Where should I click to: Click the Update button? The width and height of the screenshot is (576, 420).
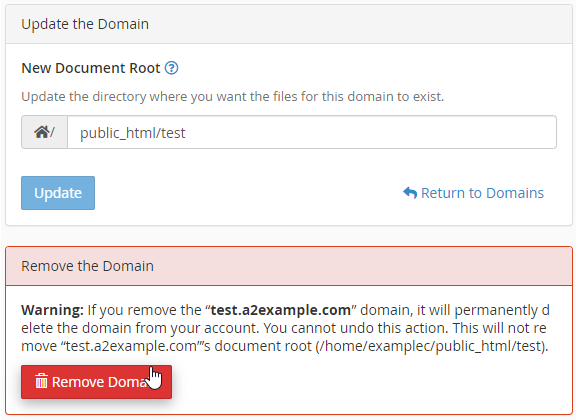tap(58, 193)
